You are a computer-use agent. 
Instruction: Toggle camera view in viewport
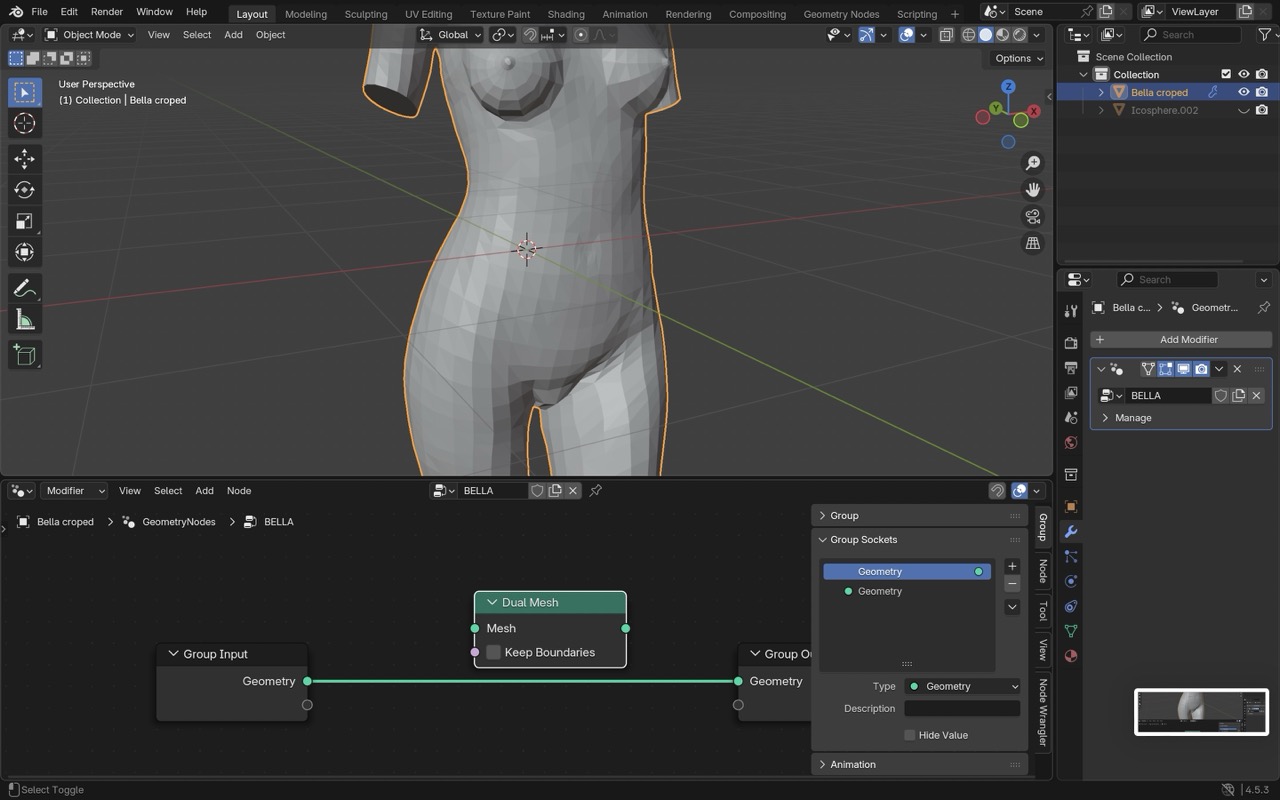point(1033,216)
